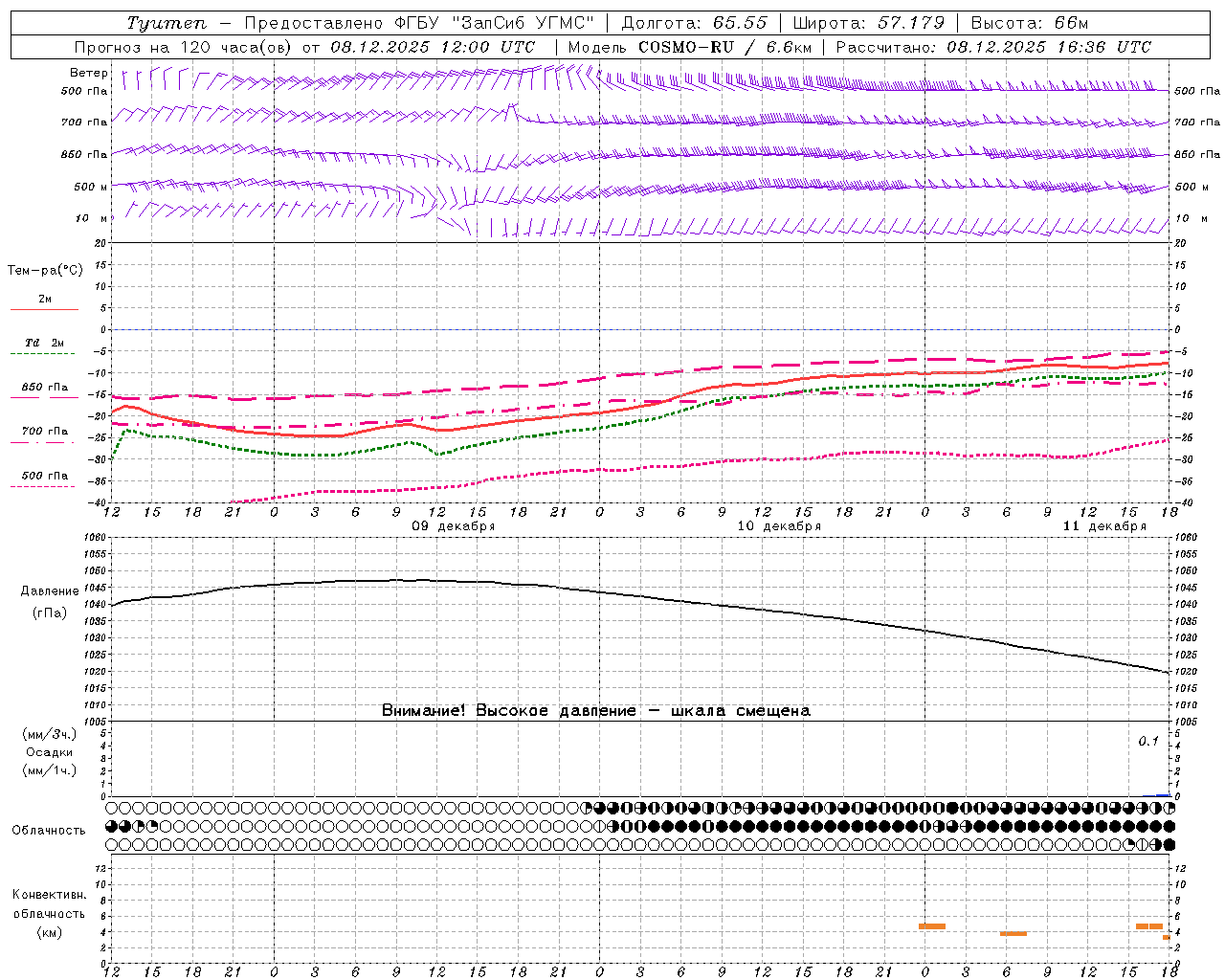Click the 0.1 precipitation value

click(1148, 742)
